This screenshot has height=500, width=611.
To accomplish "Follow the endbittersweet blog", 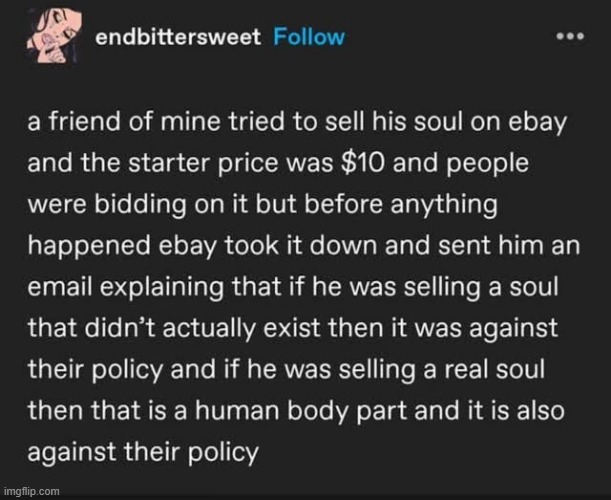I will click(x=309, y=37).
